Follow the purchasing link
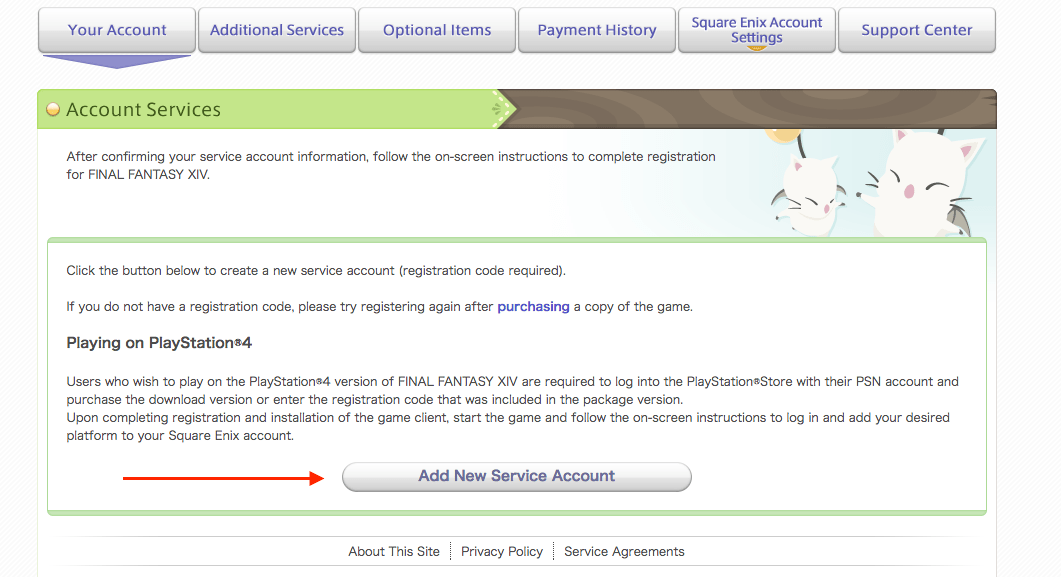 point(533,307)
